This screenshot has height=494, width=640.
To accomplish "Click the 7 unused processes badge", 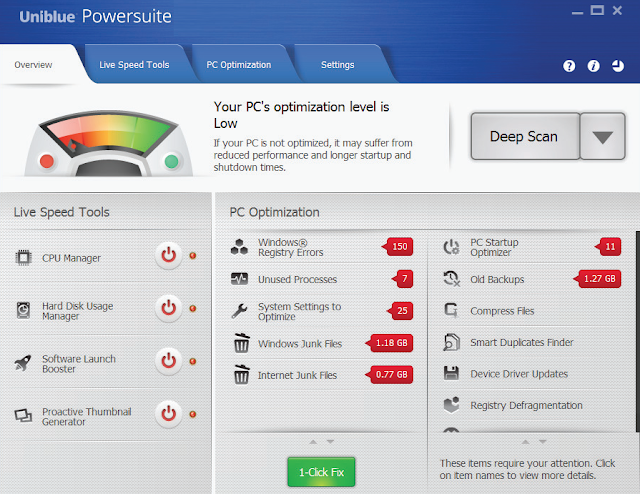I will (402, 279).
